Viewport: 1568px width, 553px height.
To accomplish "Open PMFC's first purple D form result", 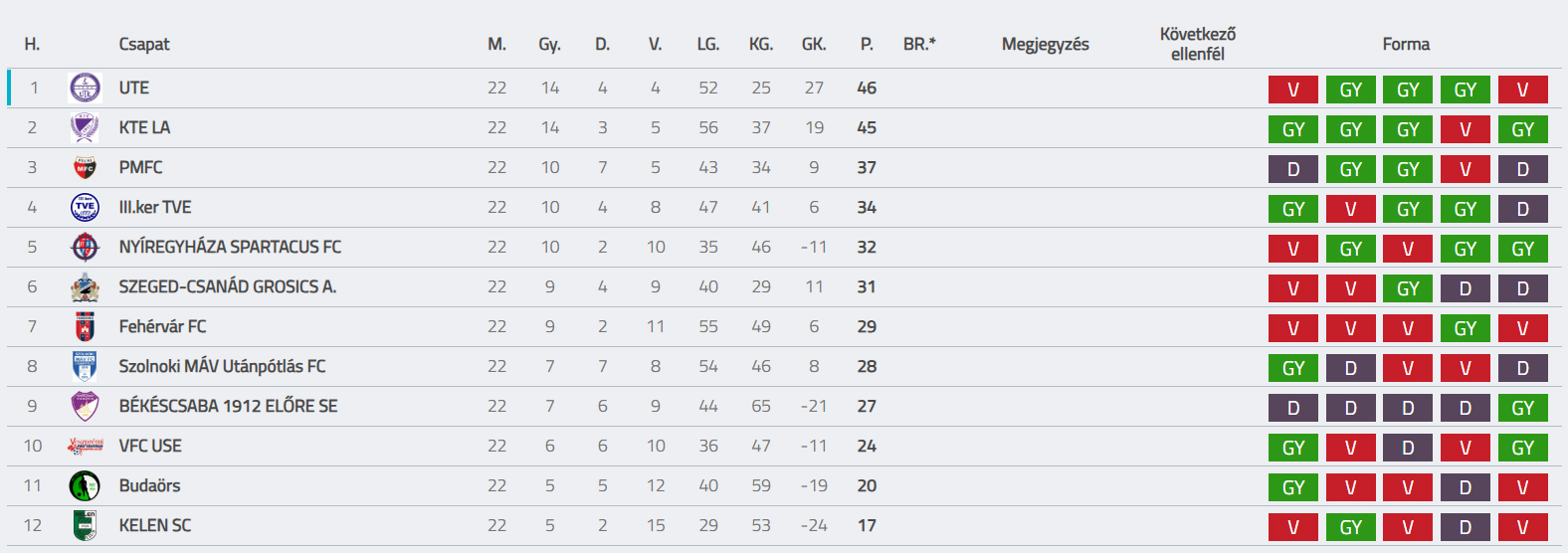I will pos(1293,169).
